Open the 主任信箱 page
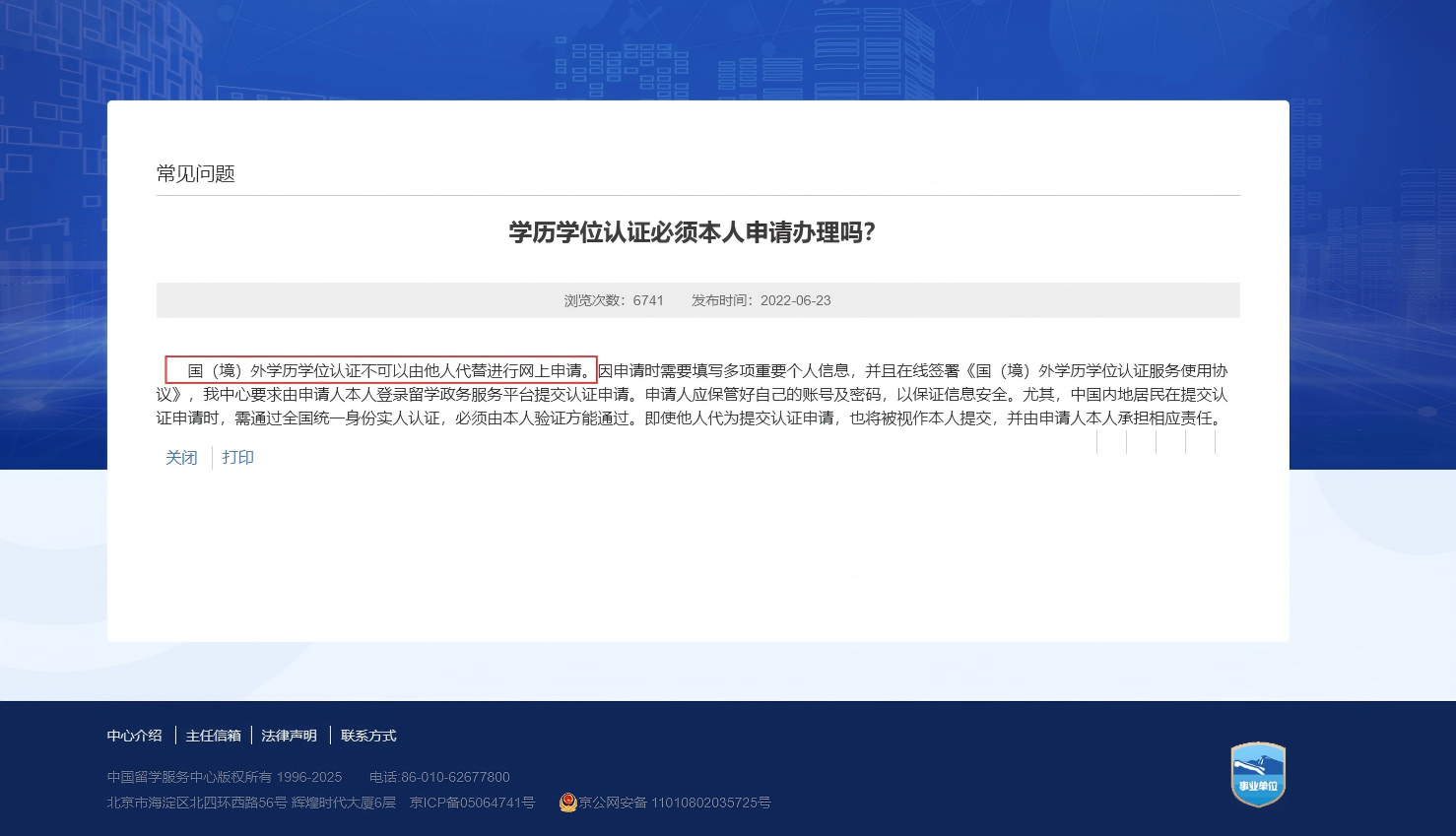Viewport: 1456px width, 836px height. 214,736
